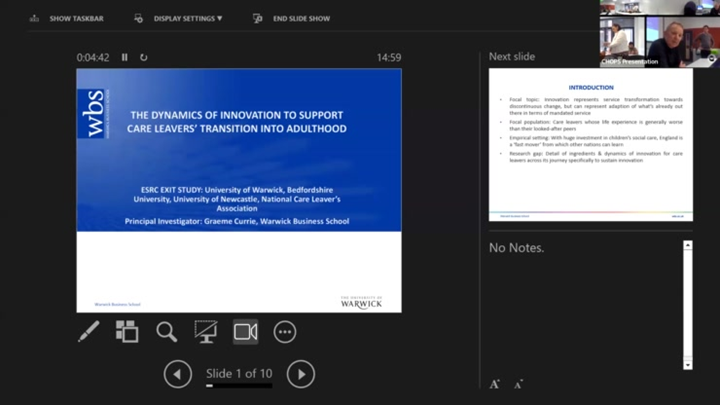
Task: Advance to next slide arrow
Action: point(300,374)
